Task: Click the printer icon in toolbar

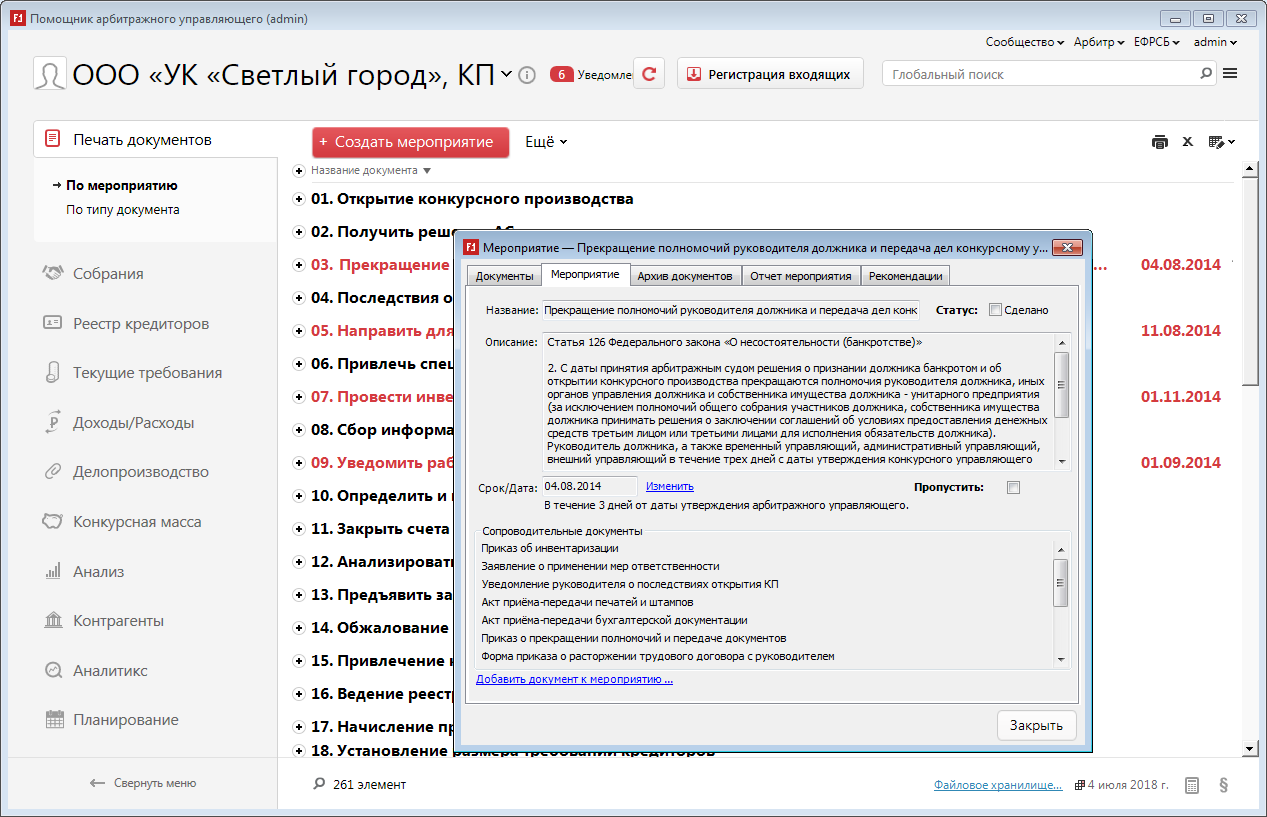Action: pyautogui.click(x=1159, y=142)
